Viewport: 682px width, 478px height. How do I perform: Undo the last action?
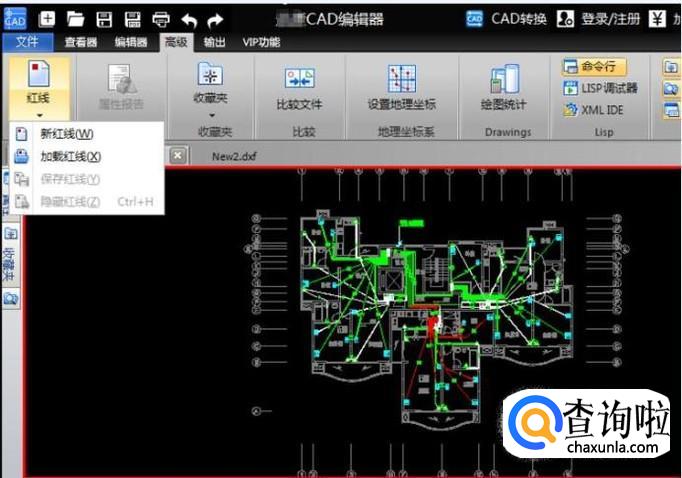pos(189,20)
